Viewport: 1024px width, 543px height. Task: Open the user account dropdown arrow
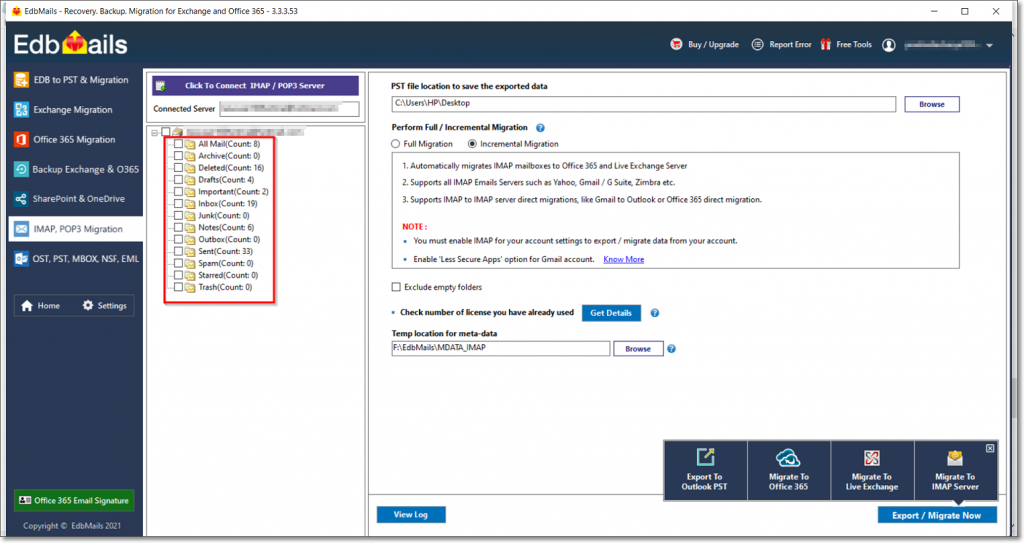(x=989, y=46)
